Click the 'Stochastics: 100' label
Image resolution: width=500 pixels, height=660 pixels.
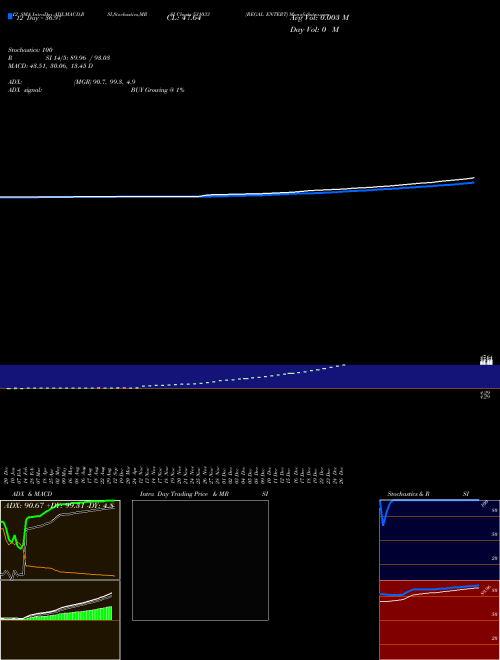point(30,50)
